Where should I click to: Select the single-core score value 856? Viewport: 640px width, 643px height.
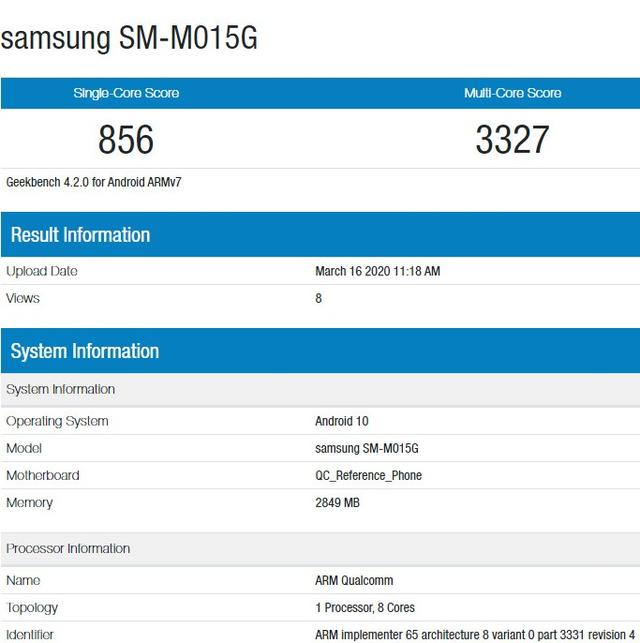click(x=126, y=139)
